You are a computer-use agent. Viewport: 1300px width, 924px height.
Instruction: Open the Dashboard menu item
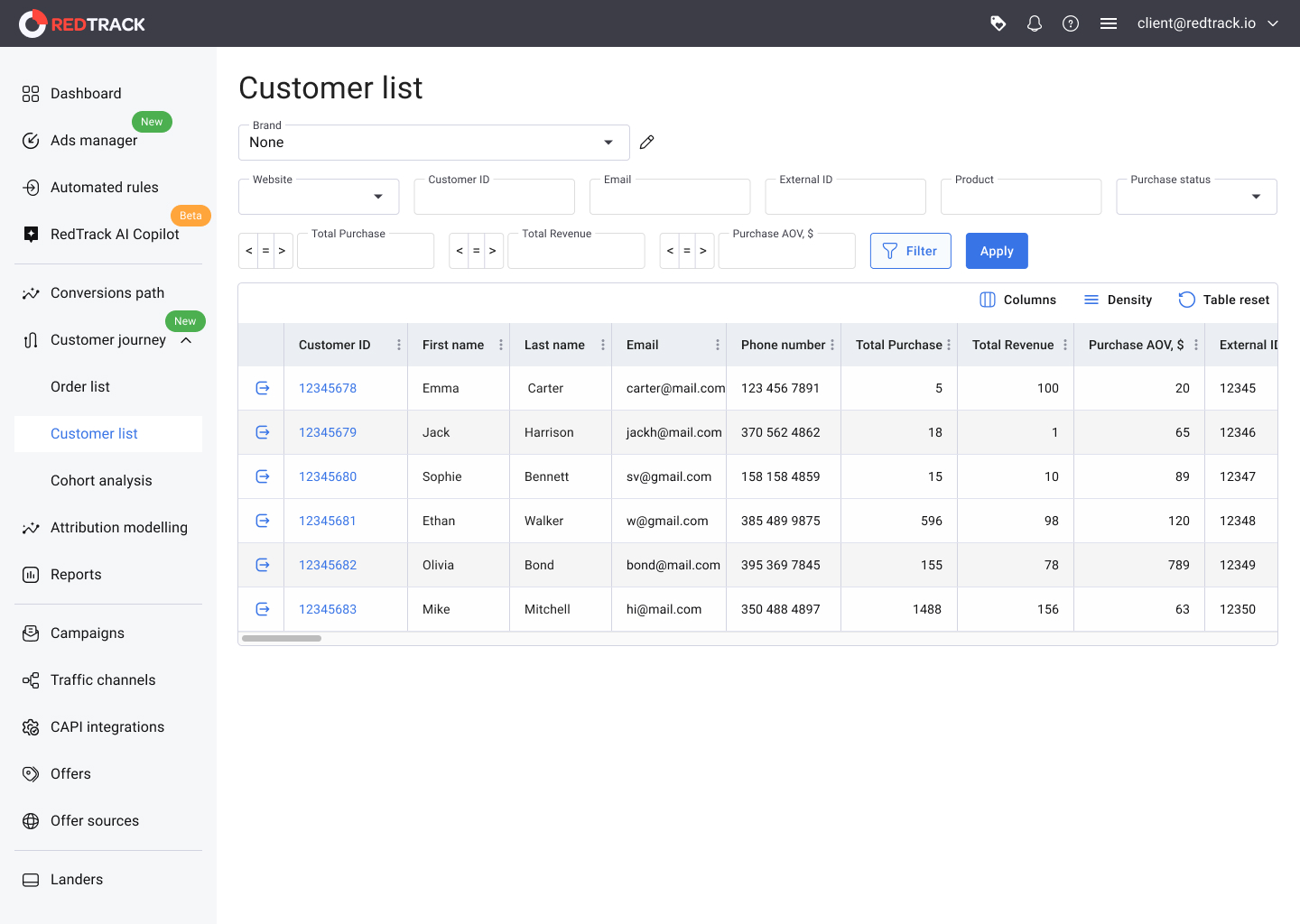point(86,94)
